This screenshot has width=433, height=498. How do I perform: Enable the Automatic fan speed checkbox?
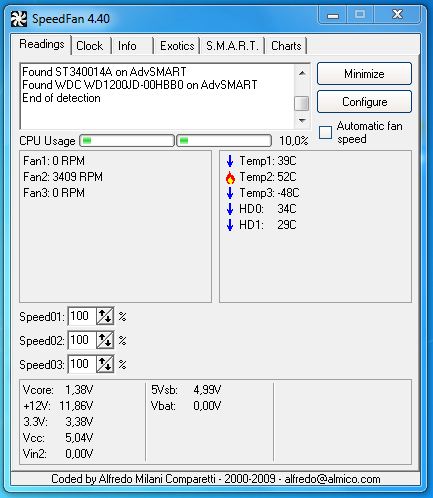tap(325, 132)
